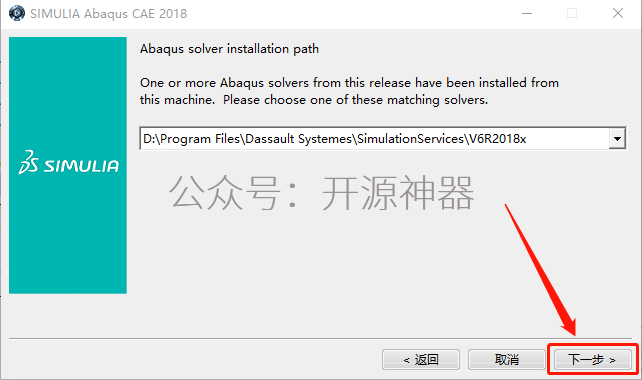
Task: Click the lower teal banner area below the logo
Action: 68,235
